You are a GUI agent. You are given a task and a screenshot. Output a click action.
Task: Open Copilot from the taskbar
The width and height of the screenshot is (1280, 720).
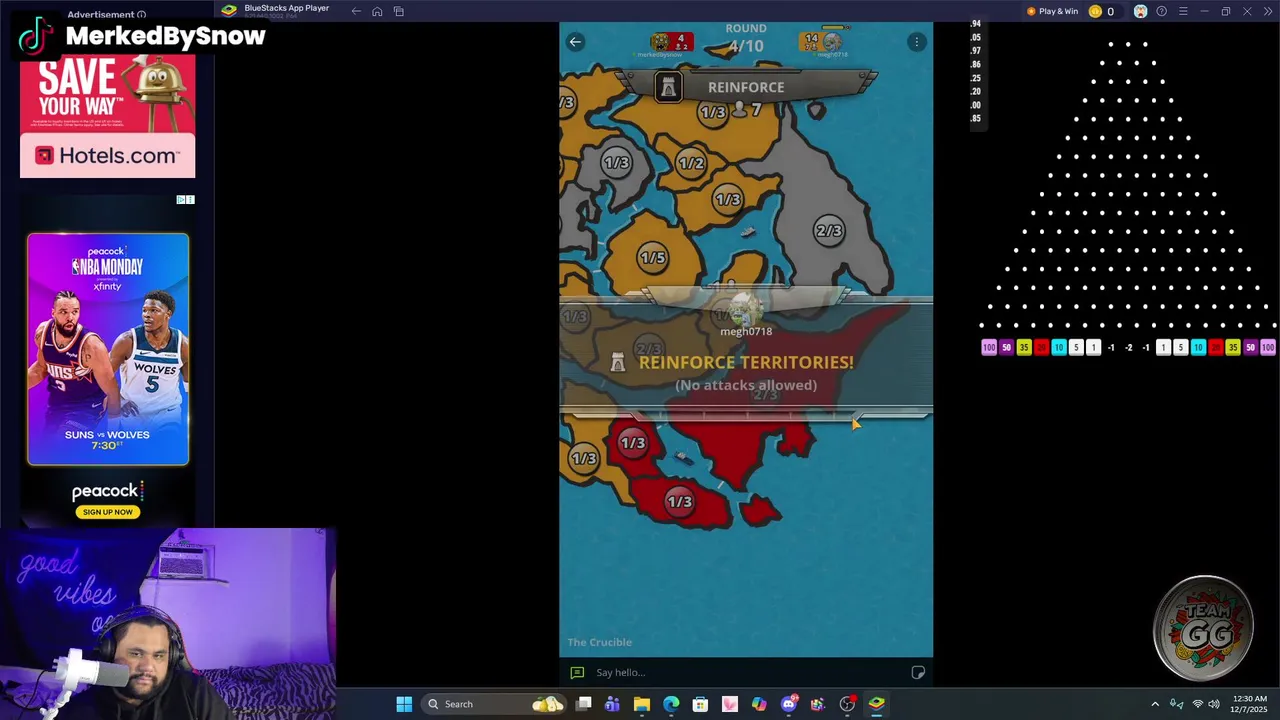tap(759, 704)
